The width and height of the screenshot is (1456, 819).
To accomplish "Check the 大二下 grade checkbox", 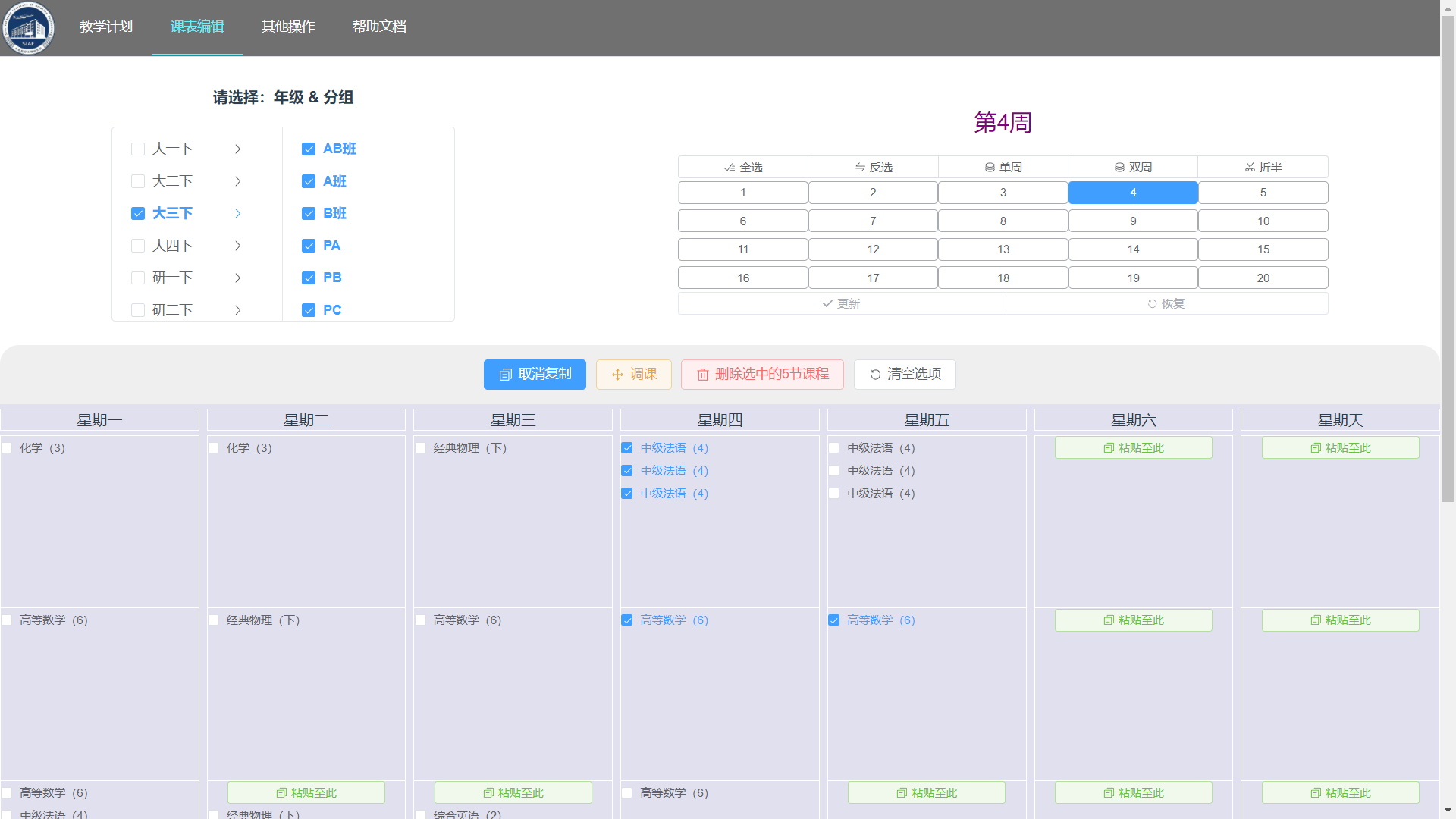I will (x=138, y=181).
